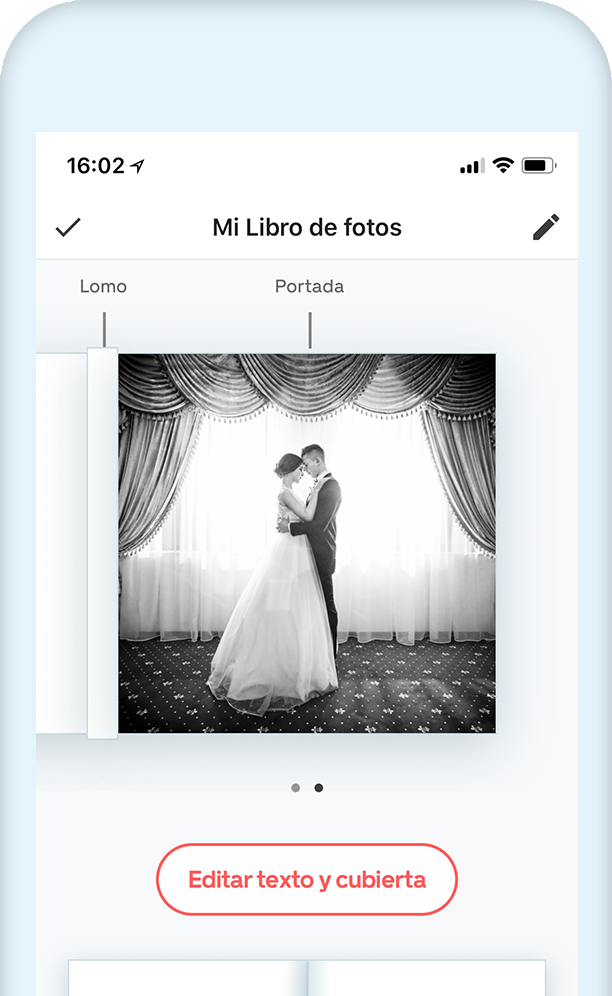
Task: Select the back cover panel at left
Action: (x=62, y=543)
